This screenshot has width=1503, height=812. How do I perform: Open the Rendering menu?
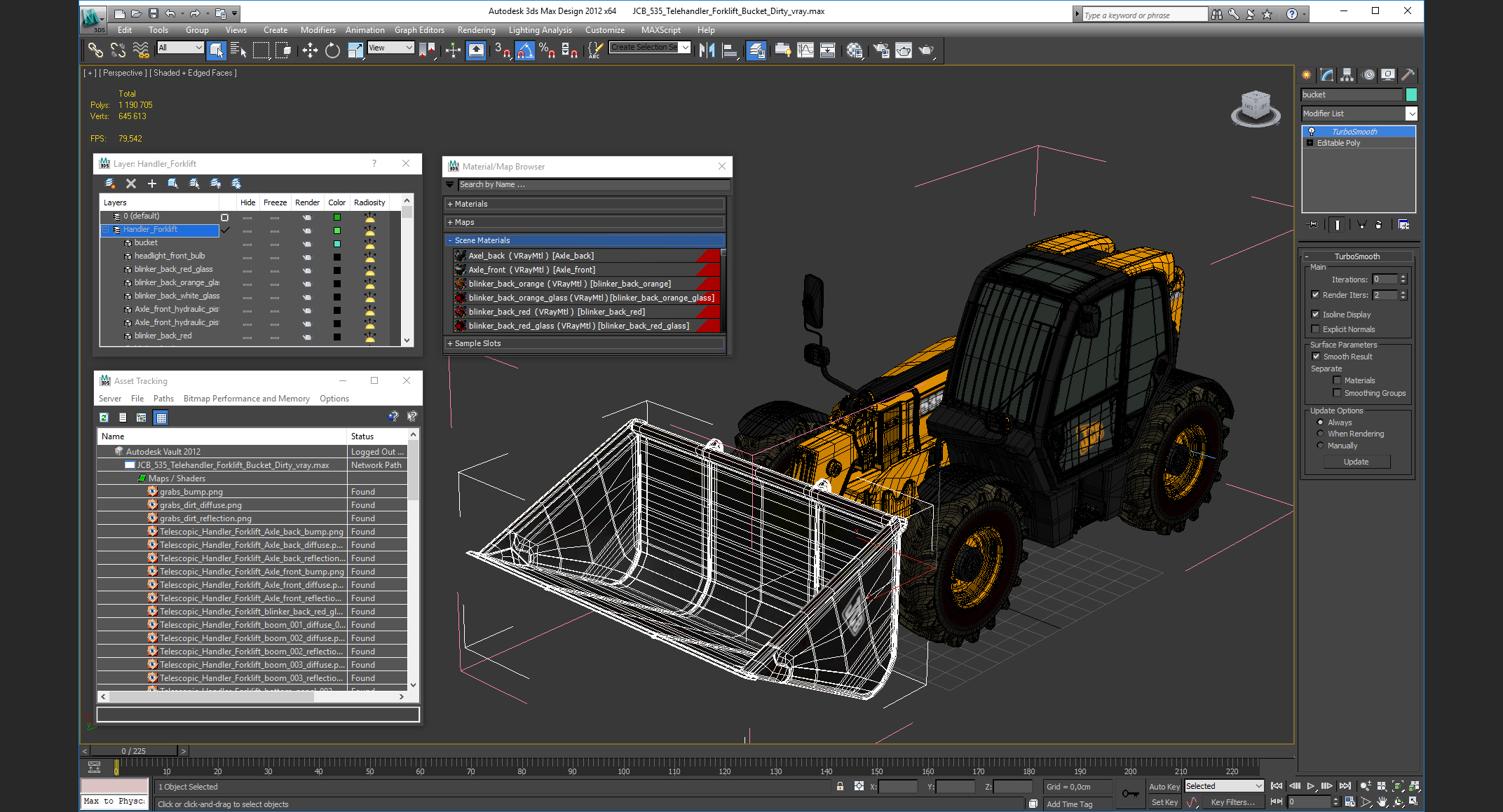tap(476, 30)
